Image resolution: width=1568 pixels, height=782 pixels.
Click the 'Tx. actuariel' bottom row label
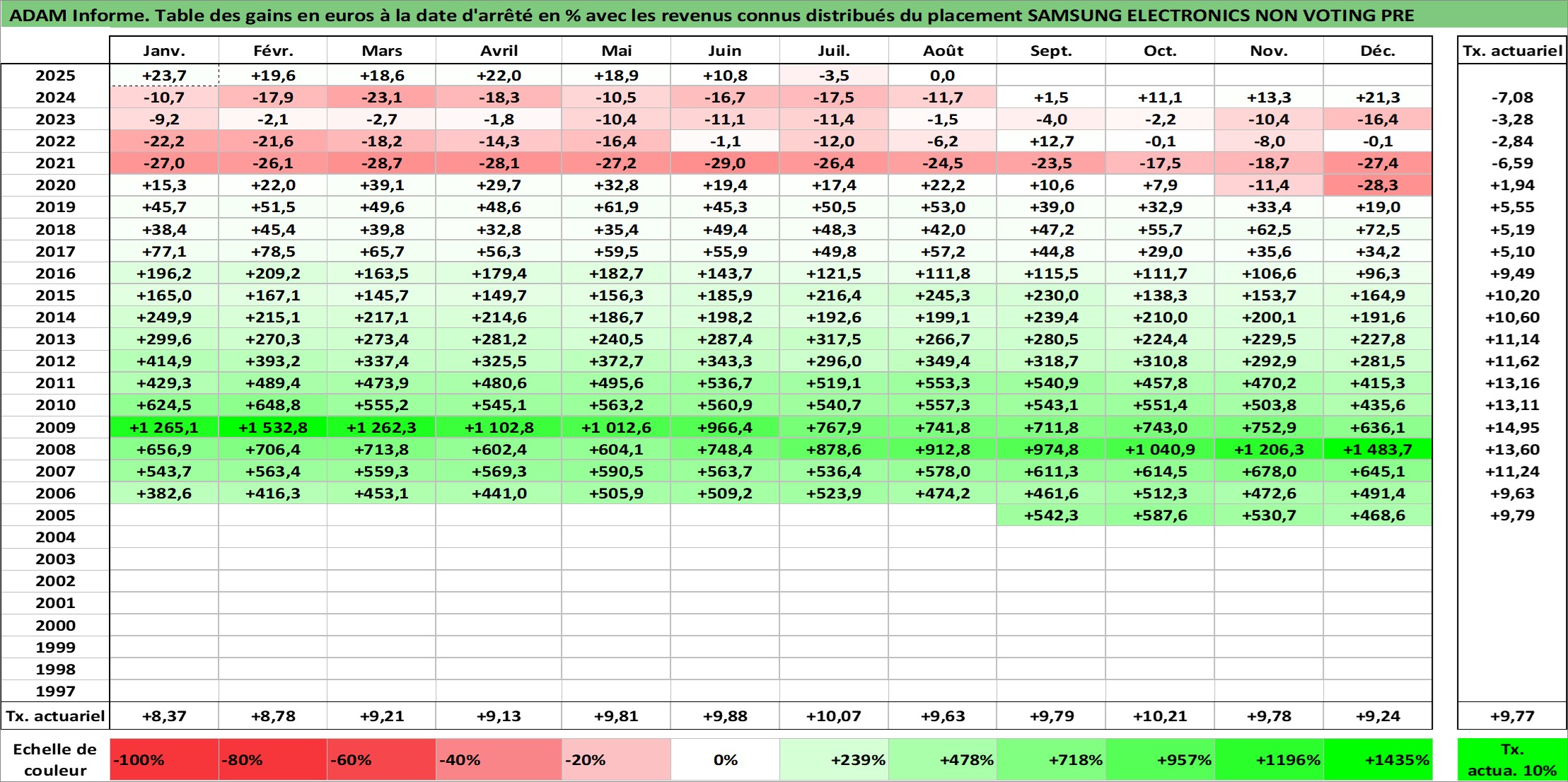coord(55,716)
